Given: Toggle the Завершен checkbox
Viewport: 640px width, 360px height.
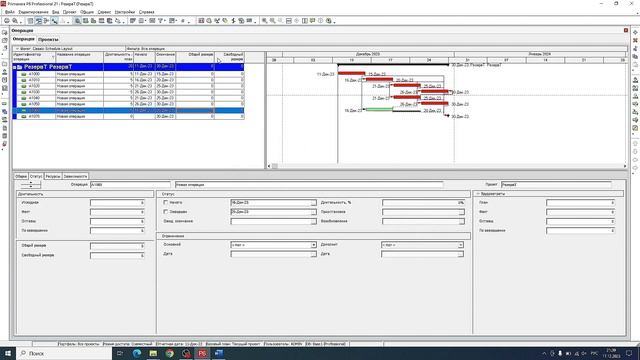Looking at the screenshot, I should pyautogui.click(x=166, y=212).
